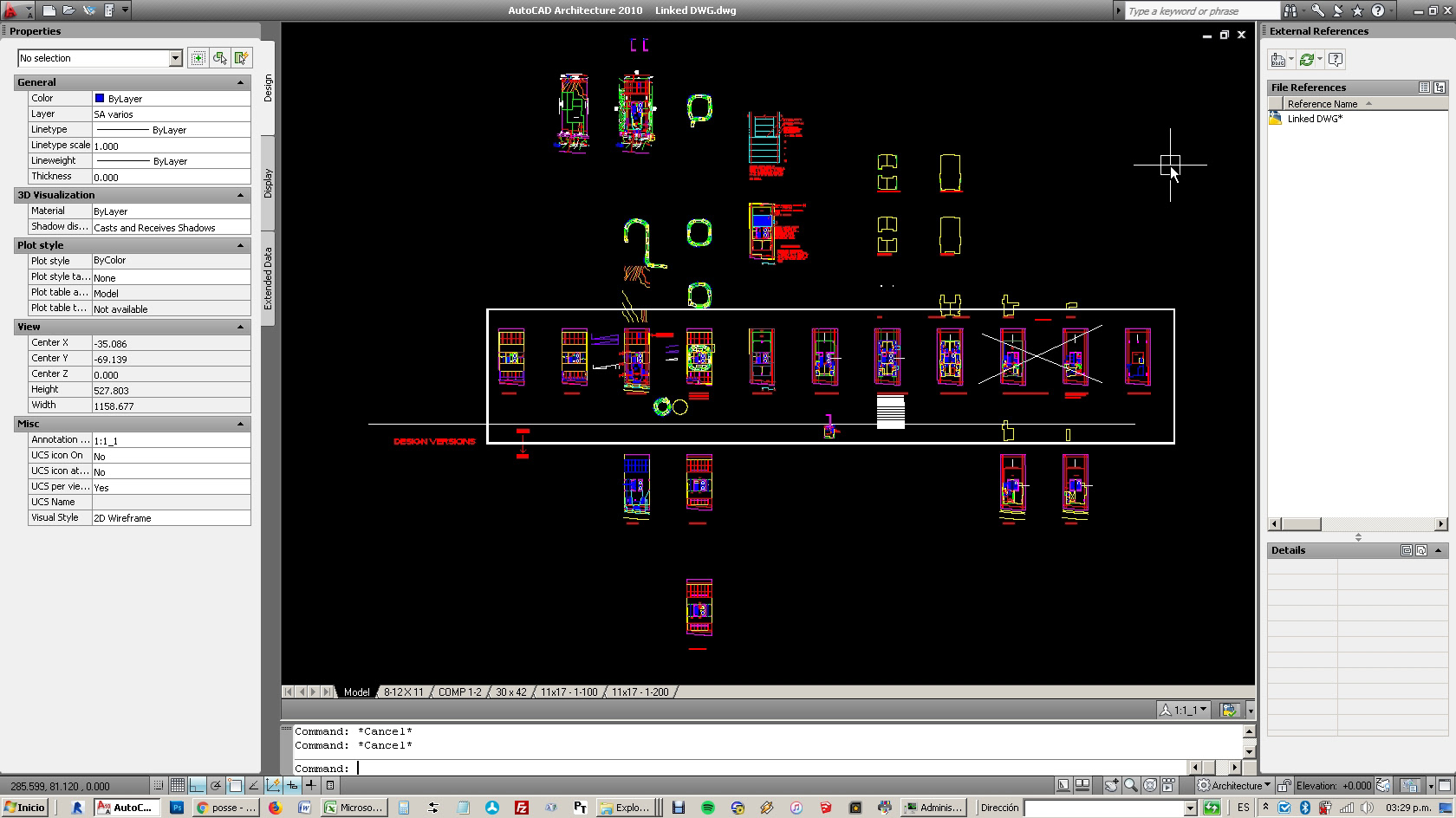
Task: Select Linked DWG in File References
Action: pos(1314,119)
